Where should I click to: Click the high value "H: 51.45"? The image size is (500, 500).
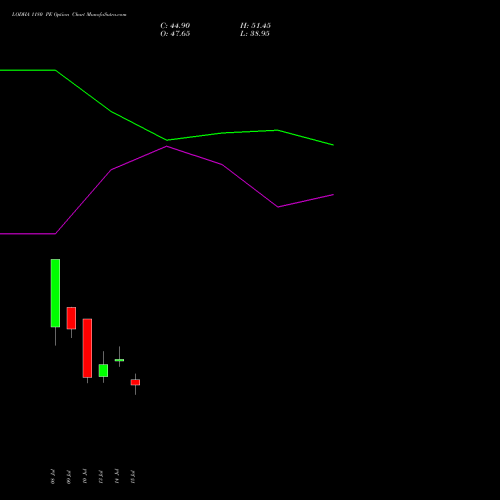coord(255,26)
